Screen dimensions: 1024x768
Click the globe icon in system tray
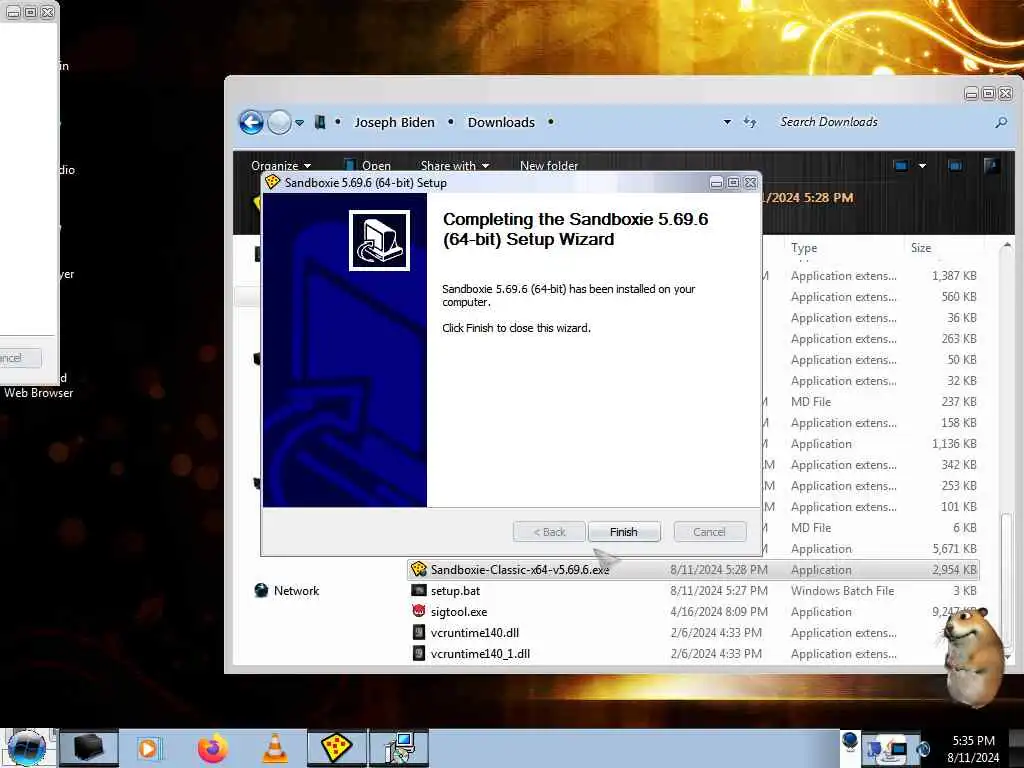[x=850, y=741]
